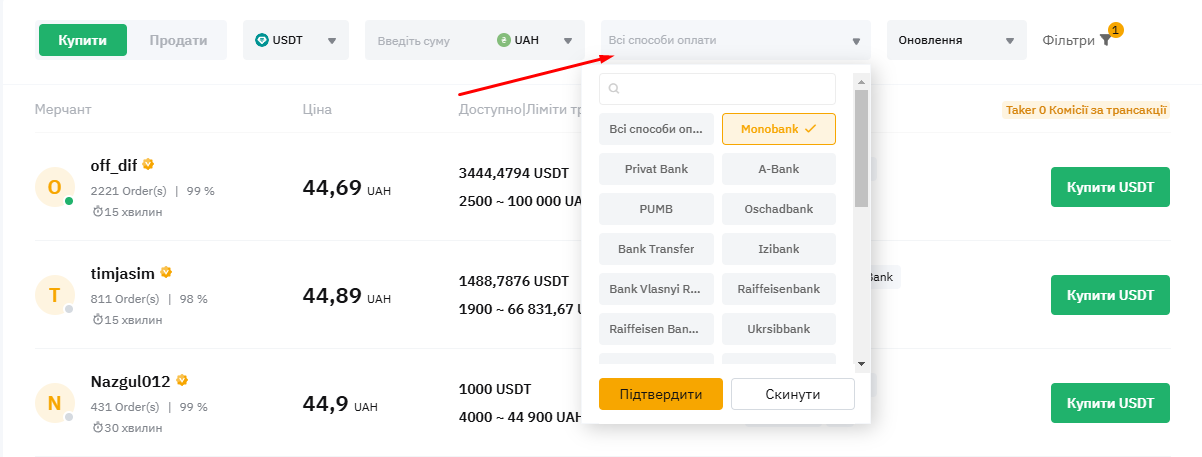Click verified badge next to timjasim
The height and width of the screenshot is (457, 1202).
(x=166, y=272)
